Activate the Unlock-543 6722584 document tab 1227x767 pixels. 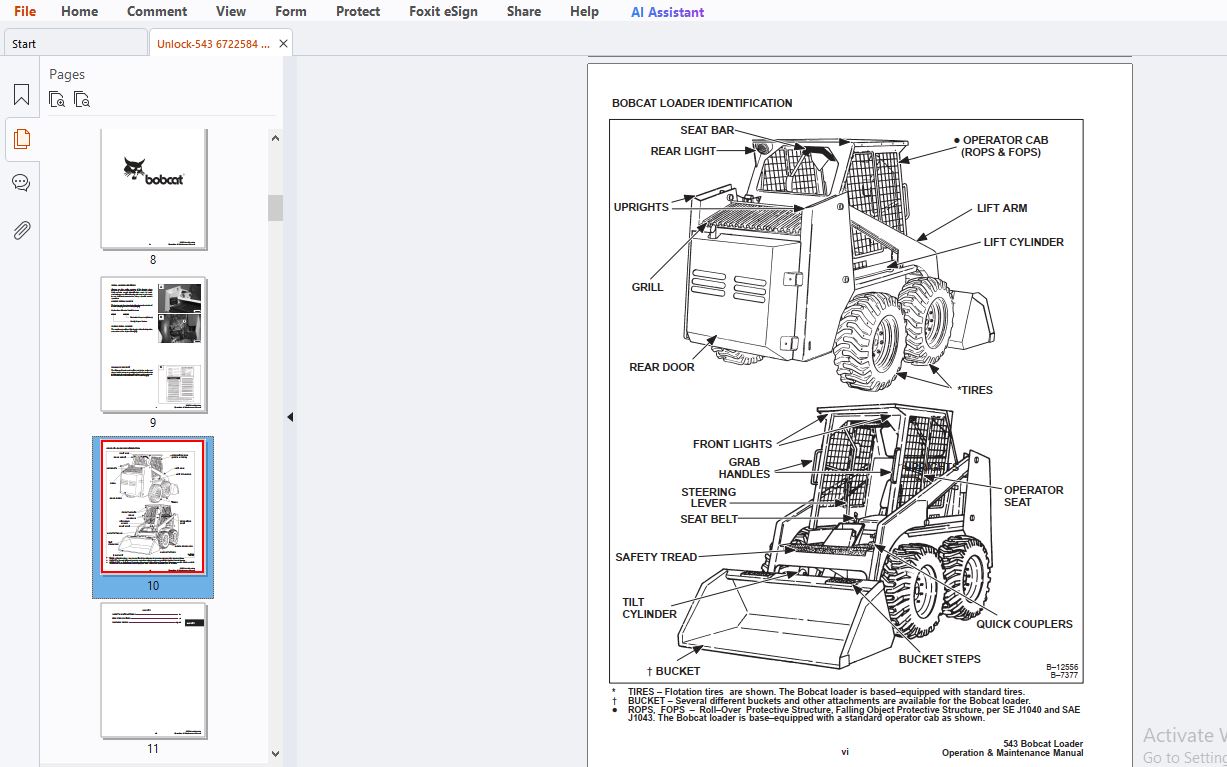pyautogui.click(x=213, y=43)
